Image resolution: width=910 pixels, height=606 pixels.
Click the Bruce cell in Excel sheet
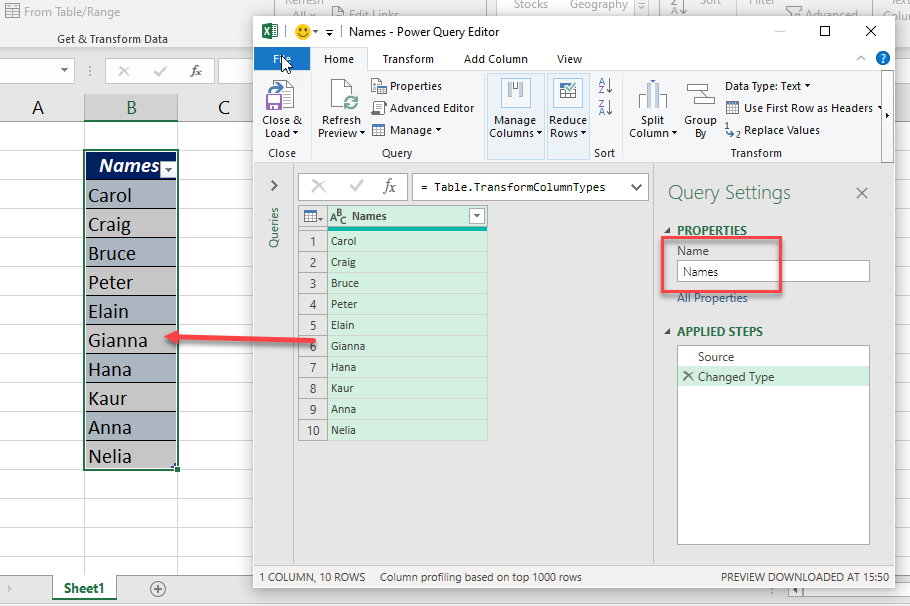[131, 253]
